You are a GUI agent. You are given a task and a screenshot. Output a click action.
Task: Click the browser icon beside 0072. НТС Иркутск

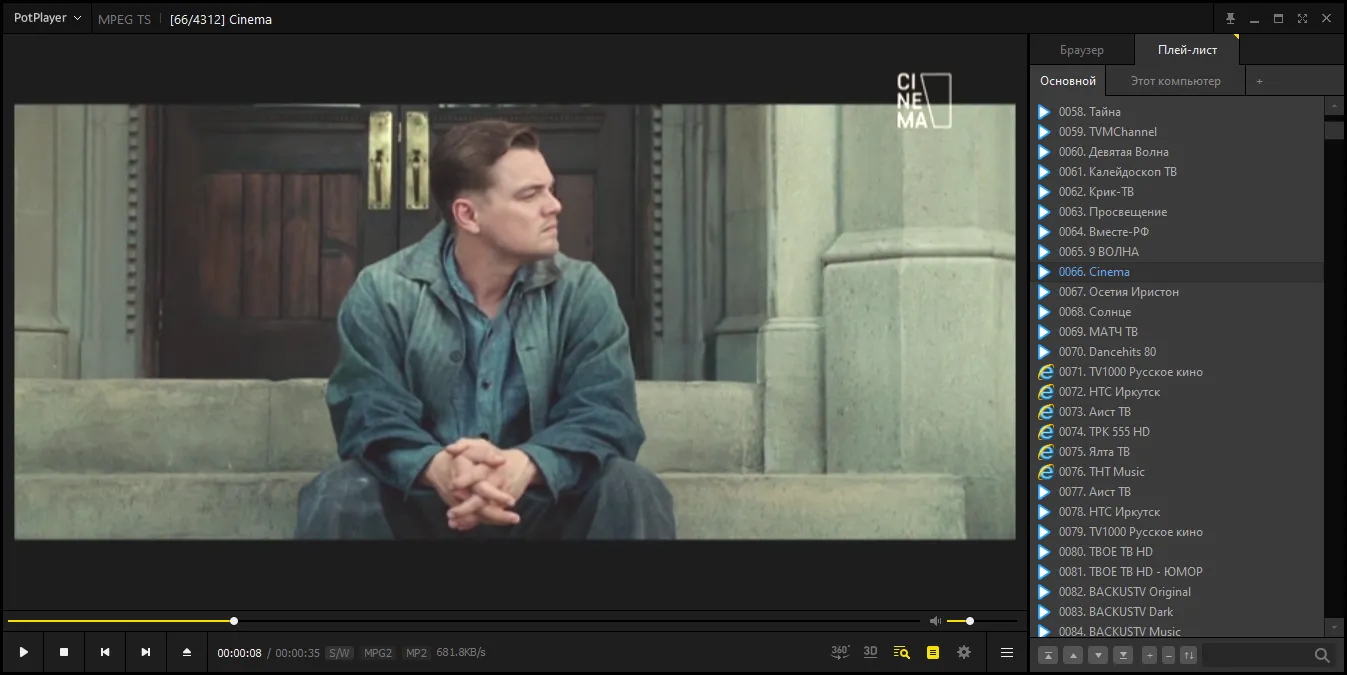pos(1046,392)
